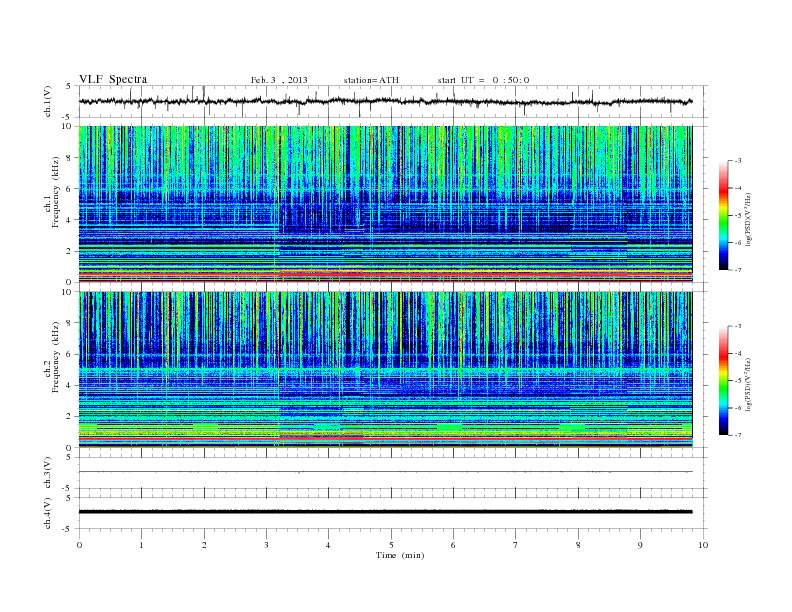Click the "log(PSD)(V²/Hz)" label of the upper colorbar
This screenshot has height=612, width=792.
748,219
